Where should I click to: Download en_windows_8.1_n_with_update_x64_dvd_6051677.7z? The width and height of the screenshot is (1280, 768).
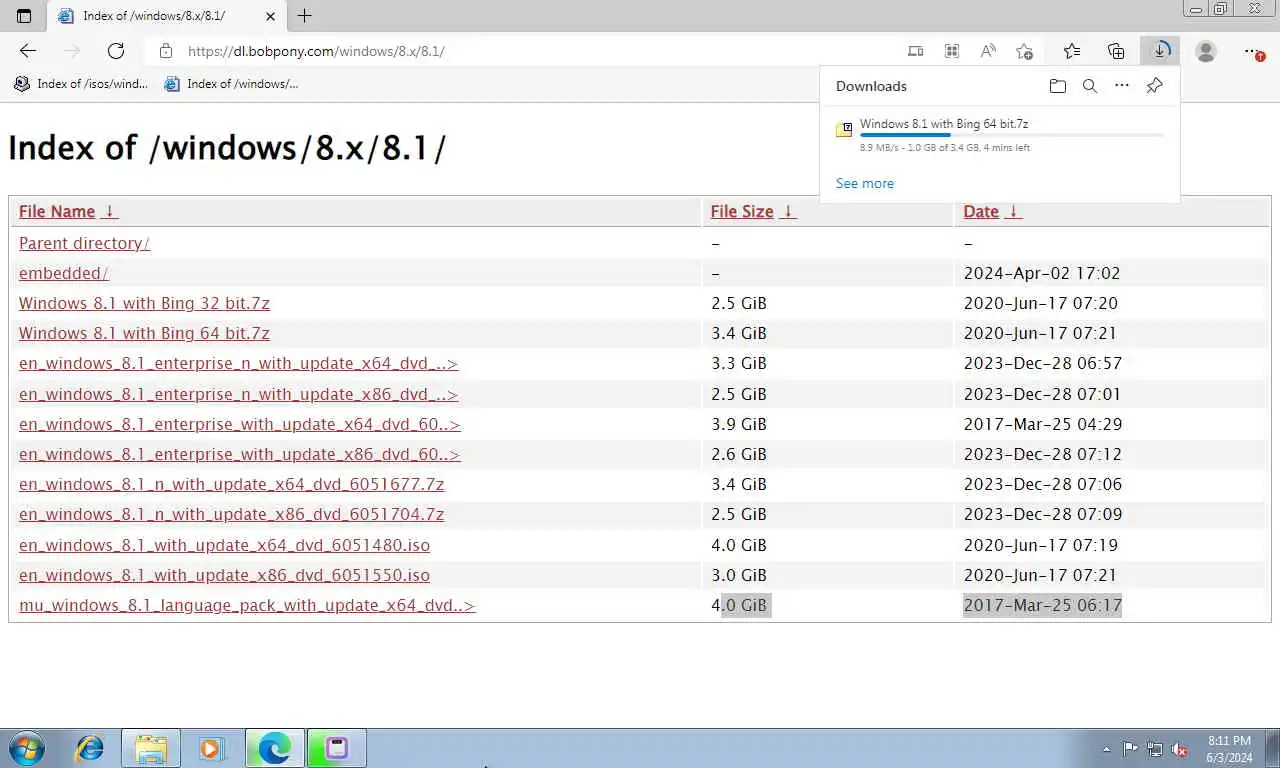point(231,484)
